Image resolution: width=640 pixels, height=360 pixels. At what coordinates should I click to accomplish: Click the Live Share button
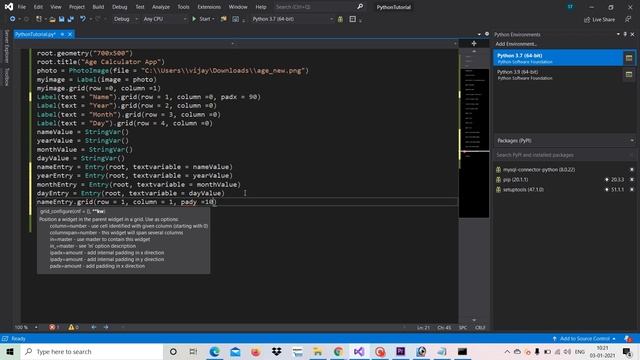coord(599,20)
